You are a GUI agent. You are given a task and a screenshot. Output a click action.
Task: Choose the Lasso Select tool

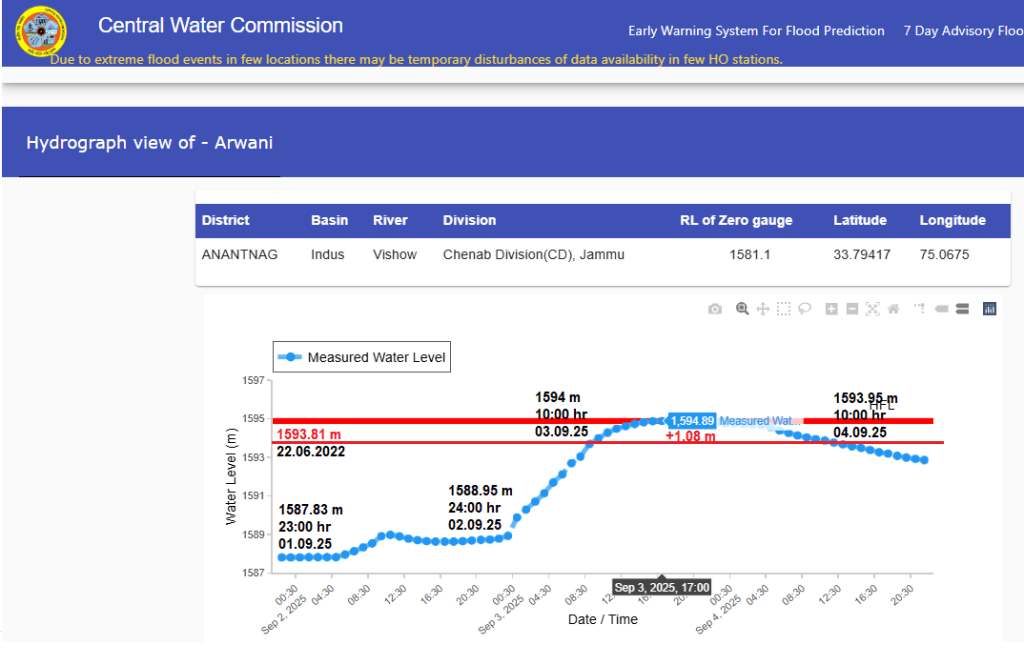(x=804, y=309)
